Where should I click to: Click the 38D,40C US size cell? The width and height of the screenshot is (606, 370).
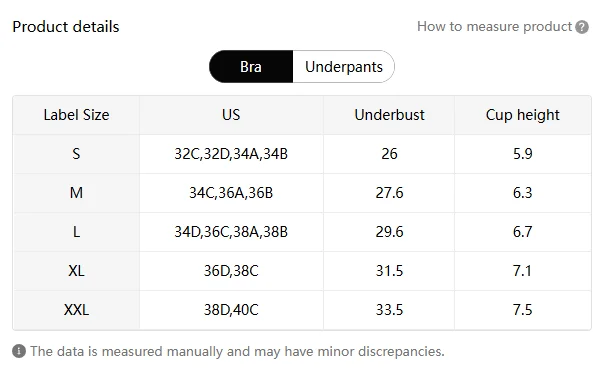tap(231, 310)
